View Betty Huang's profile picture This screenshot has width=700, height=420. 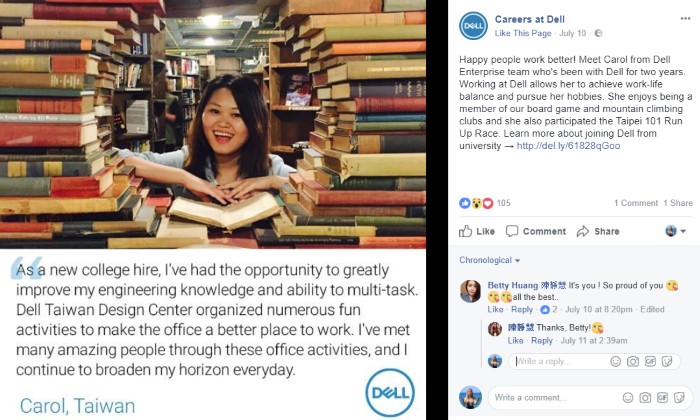pyautogui.click(x=471, y=291)
